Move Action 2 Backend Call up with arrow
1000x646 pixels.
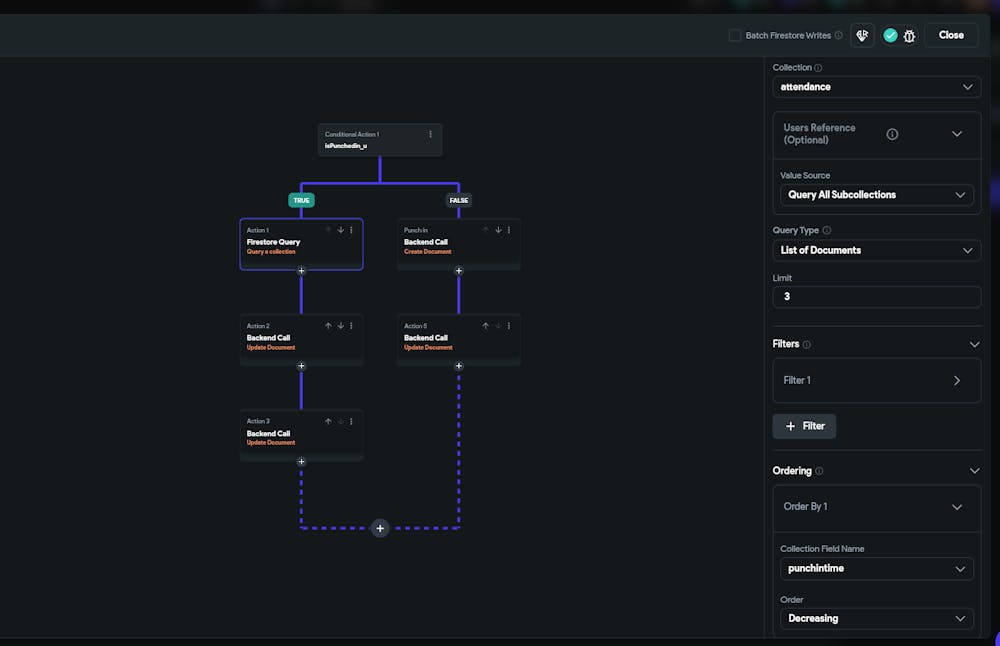tap(328, 326)
